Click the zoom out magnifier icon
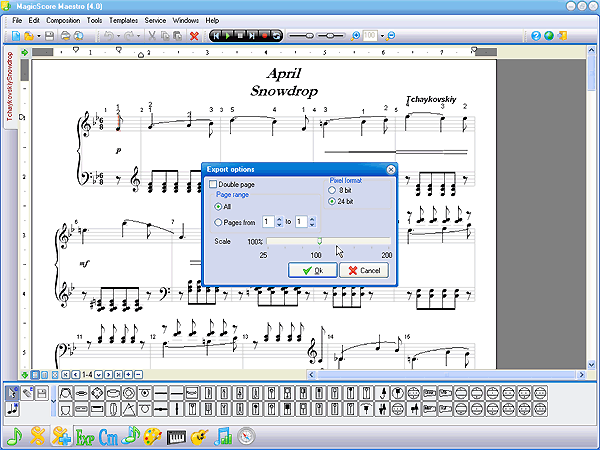Screen dimensions: 600x450 tap(390, 36)
